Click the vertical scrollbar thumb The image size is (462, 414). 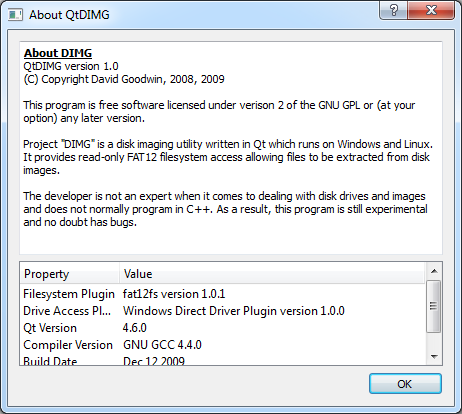(434, 306)
